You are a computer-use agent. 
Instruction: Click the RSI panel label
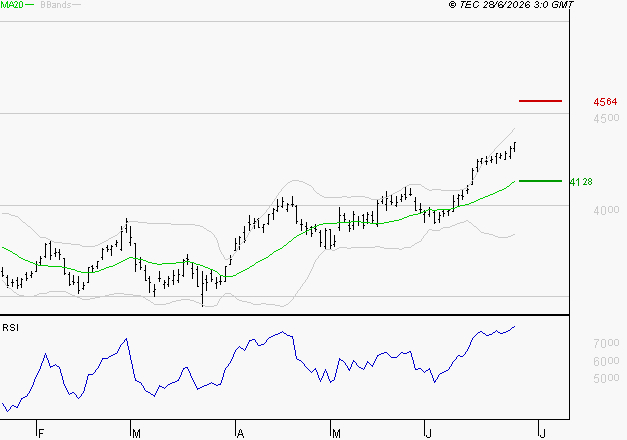pos(10,328)
